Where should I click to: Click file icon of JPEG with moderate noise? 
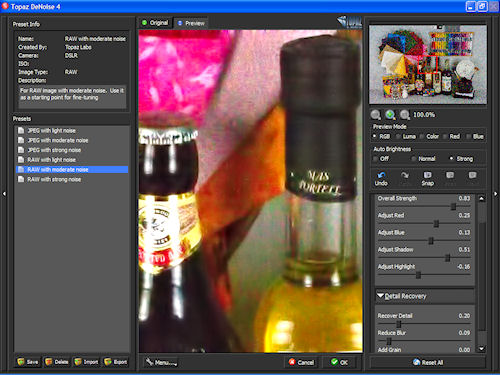21,140
